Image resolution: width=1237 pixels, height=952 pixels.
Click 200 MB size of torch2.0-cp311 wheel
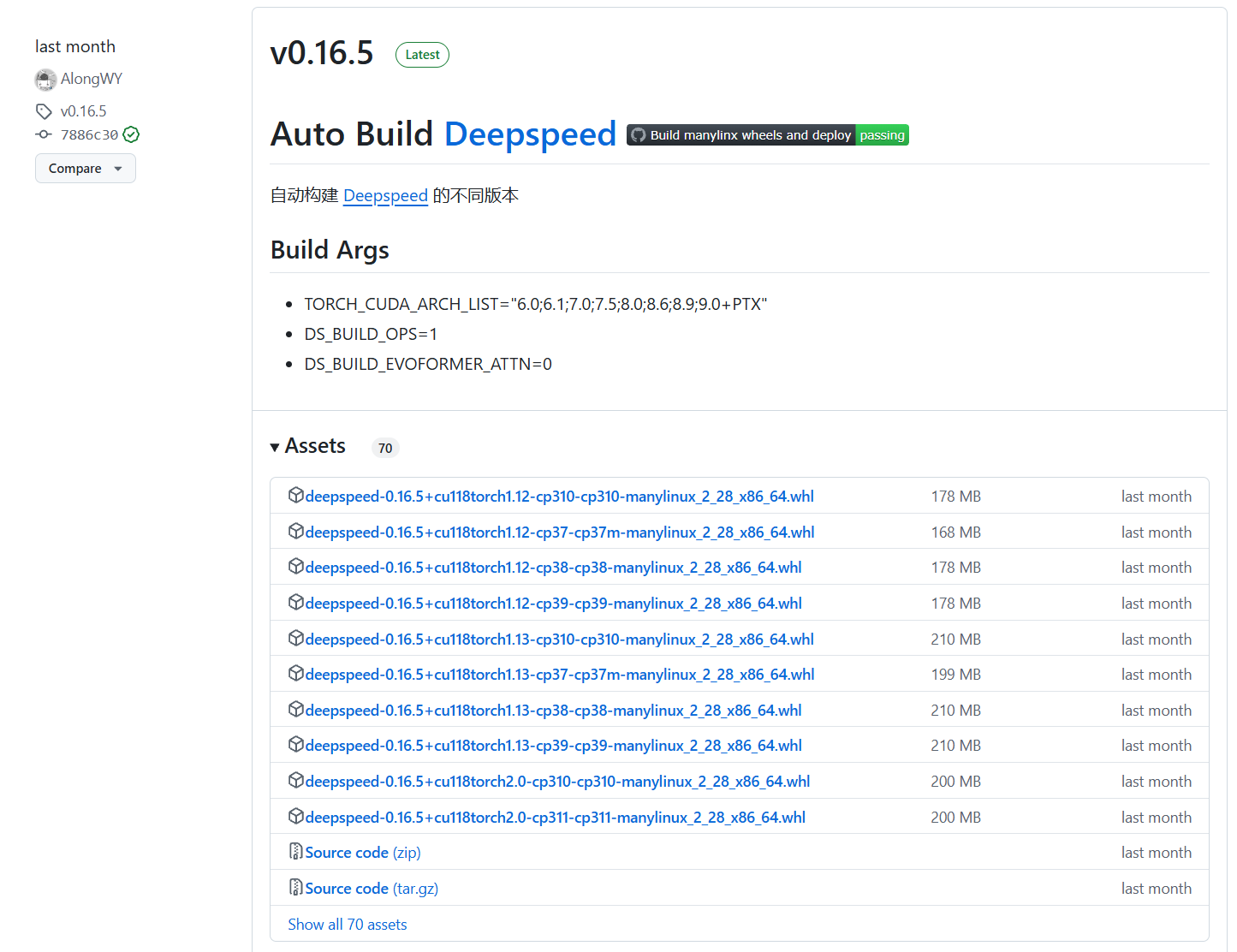click(x=956, y=818)
